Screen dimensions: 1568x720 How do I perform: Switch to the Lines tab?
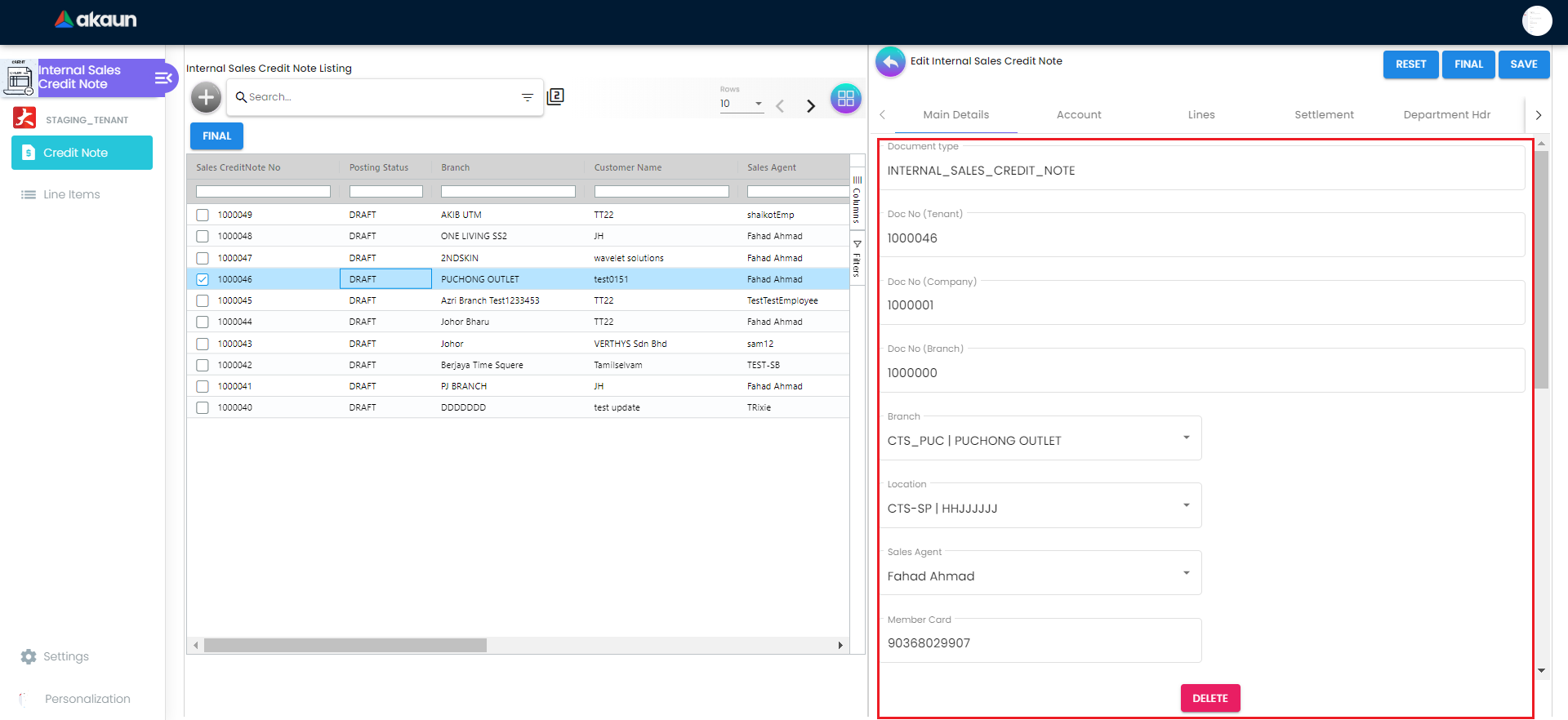pos(1200,115)
